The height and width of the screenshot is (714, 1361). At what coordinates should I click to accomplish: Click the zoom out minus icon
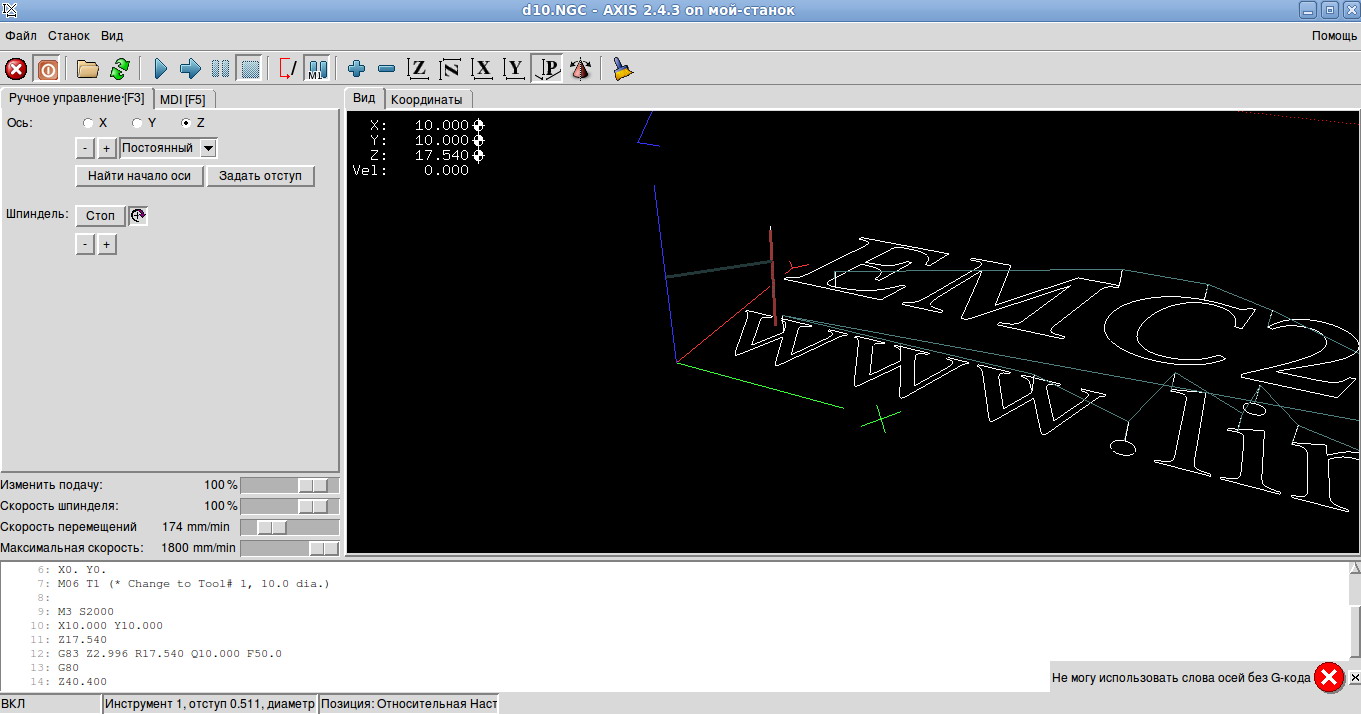click(x=387, y=69)
